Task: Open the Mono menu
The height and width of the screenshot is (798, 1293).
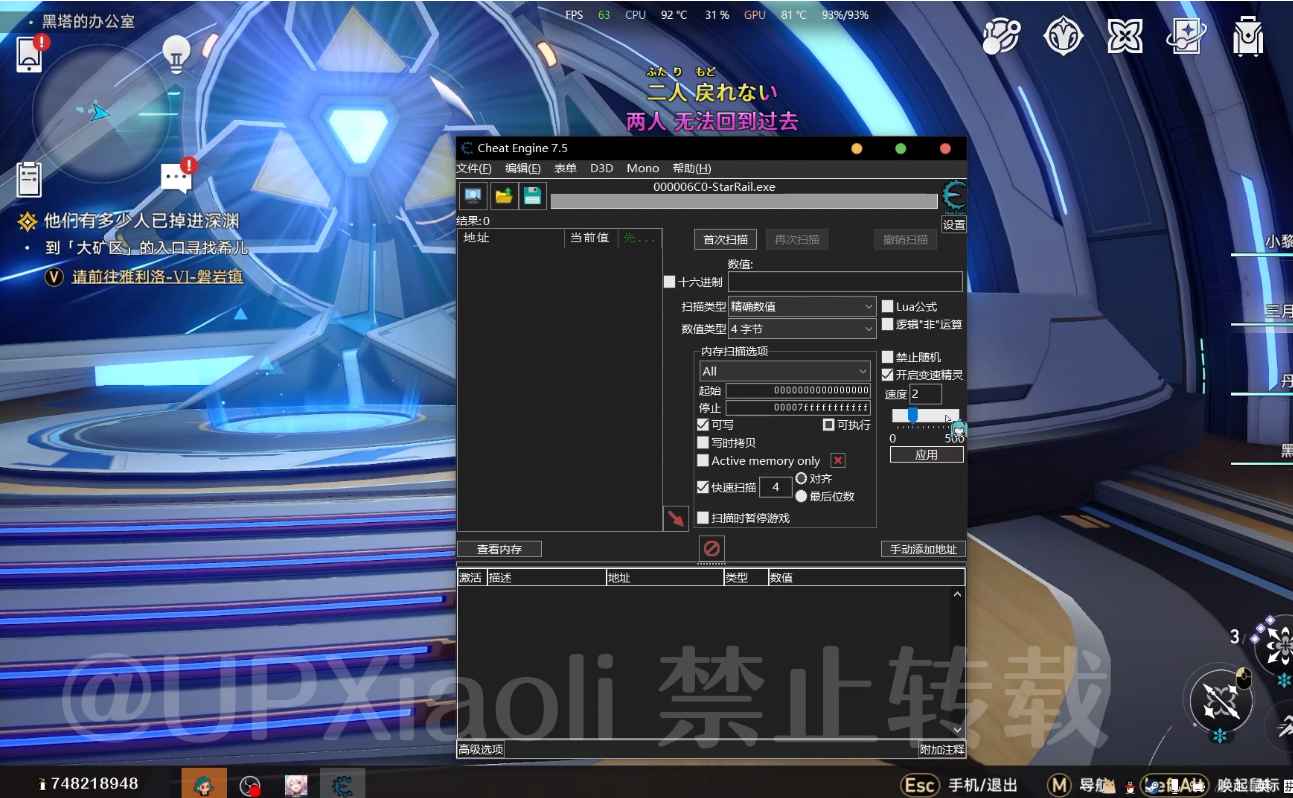Action: [643, 168]
